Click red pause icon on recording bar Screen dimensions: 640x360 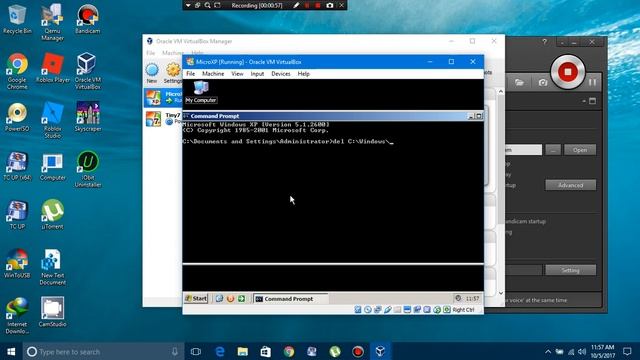tap(307, 5)
